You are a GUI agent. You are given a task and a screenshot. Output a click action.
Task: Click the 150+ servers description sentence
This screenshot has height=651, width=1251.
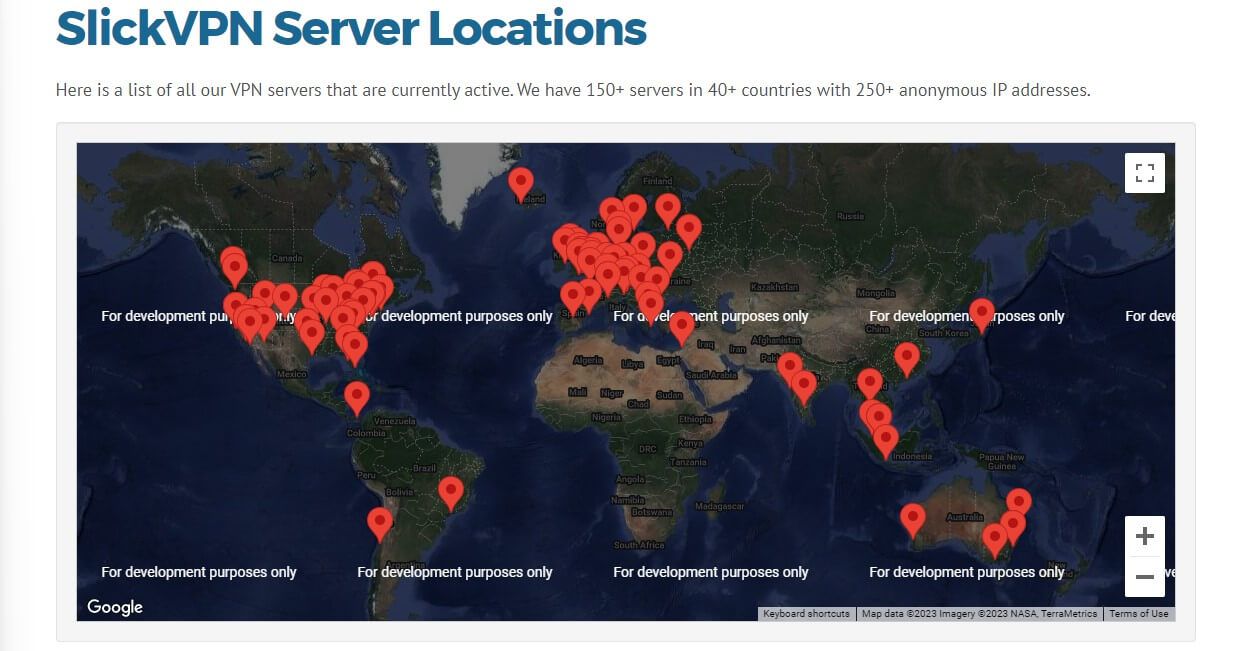coord(573,90)
